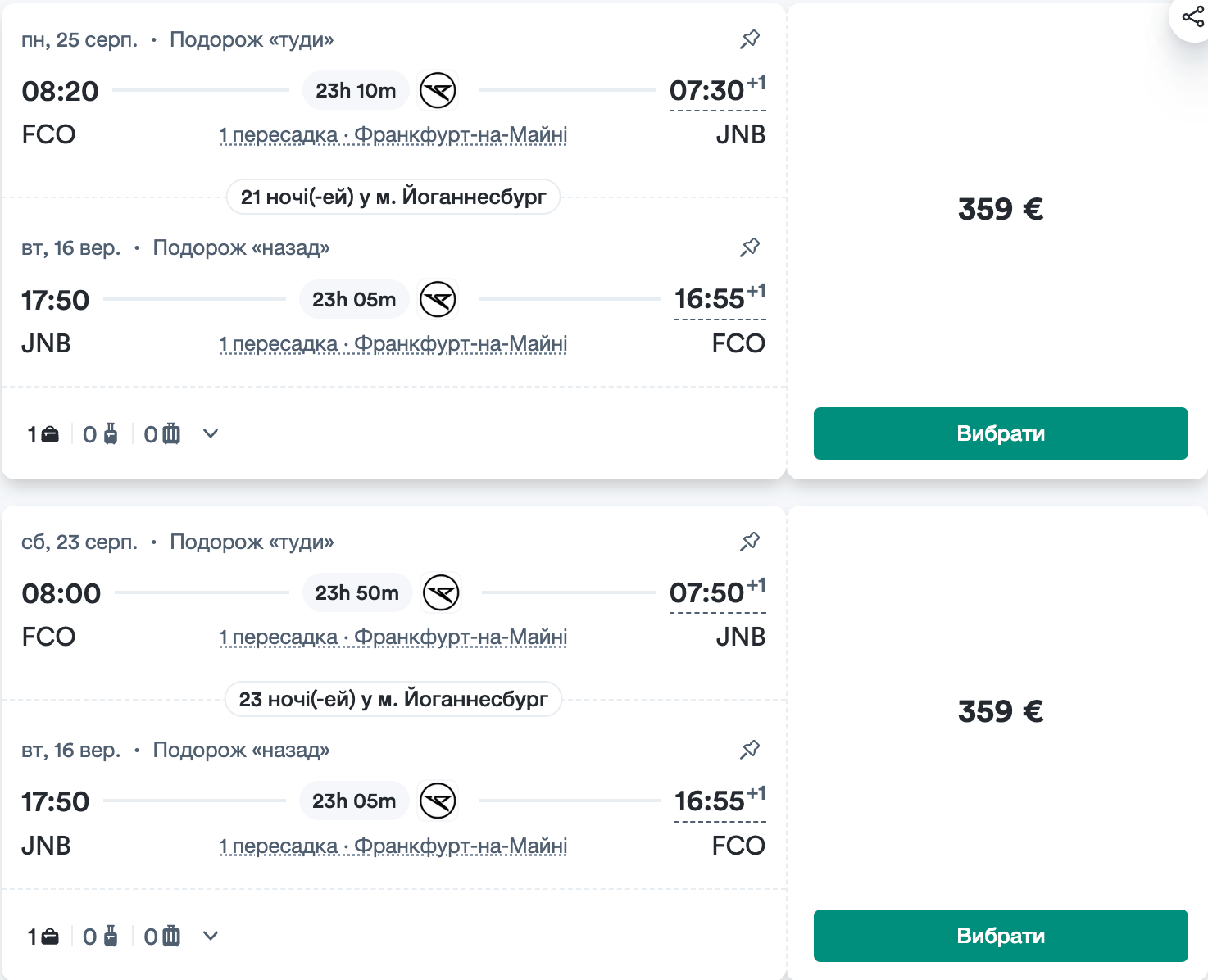Click cabin bag icon in first itinerary
This screenshot has width=1208, height=980.
110,434
